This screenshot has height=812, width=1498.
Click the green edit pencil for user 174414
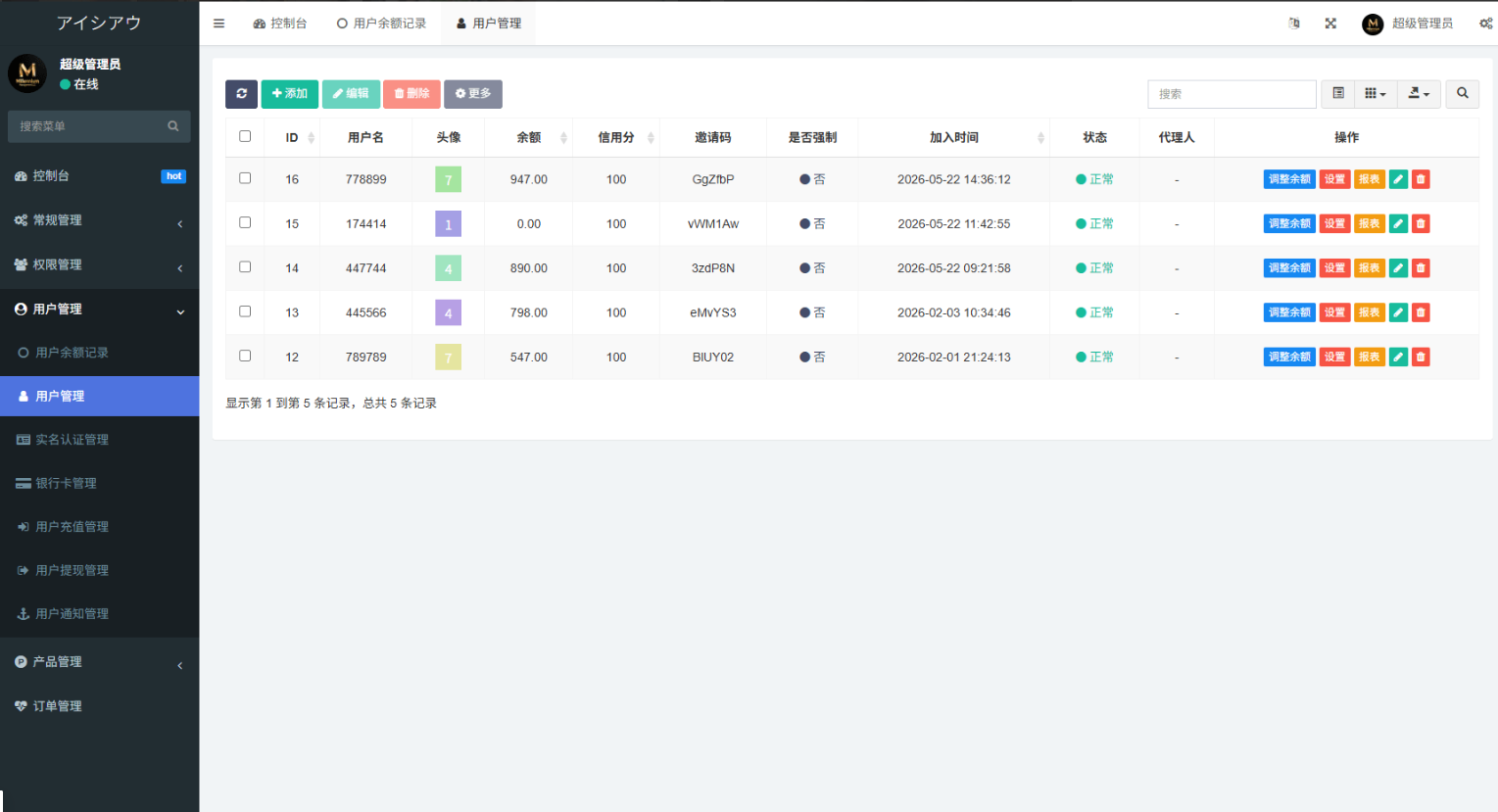(1398, 223)
